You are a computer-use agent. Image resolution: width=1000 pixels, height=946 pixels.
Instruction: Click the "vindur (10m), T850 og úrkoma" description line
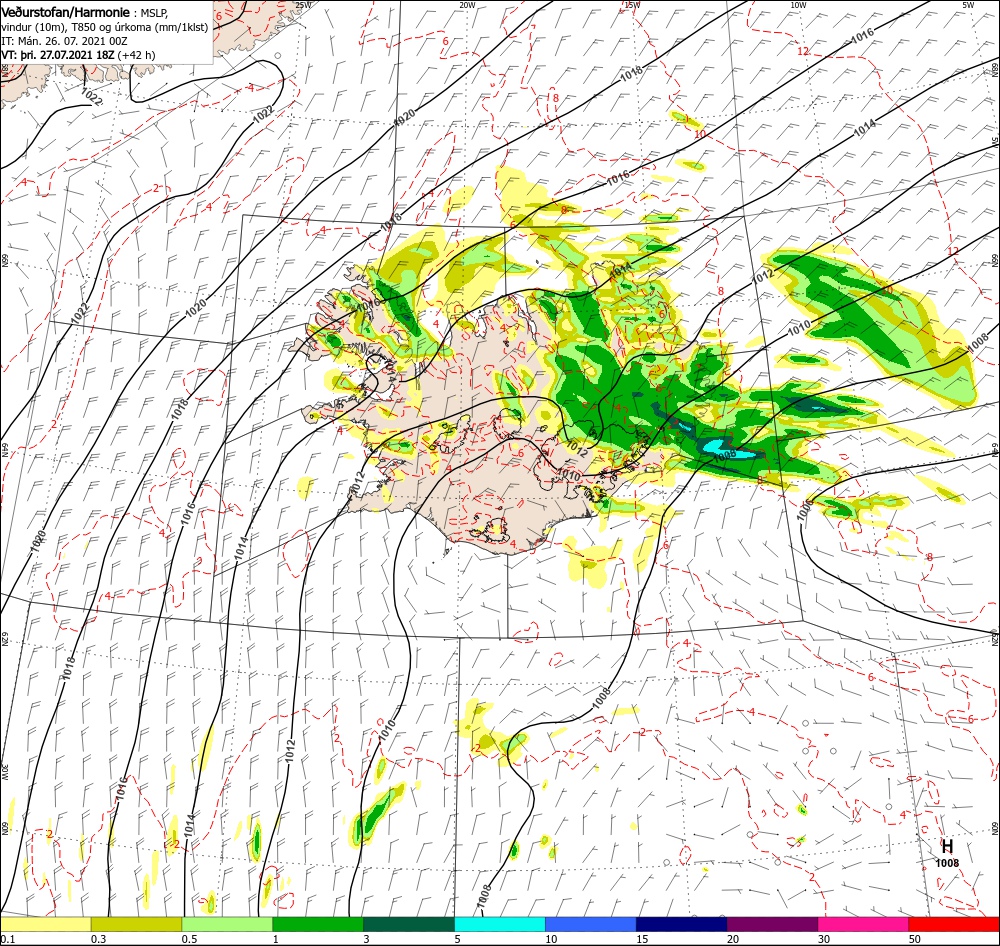[x=105, y=27]
